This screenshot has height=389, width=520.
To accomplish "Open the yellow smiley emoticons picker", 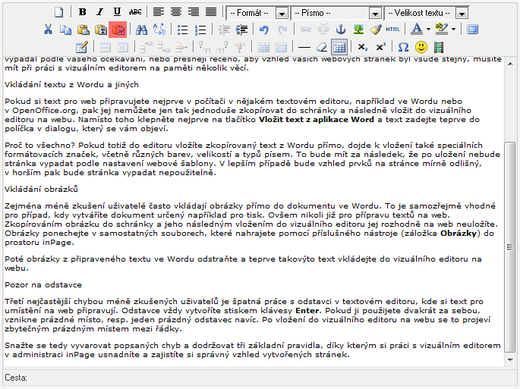I will [x=421, y=47].
